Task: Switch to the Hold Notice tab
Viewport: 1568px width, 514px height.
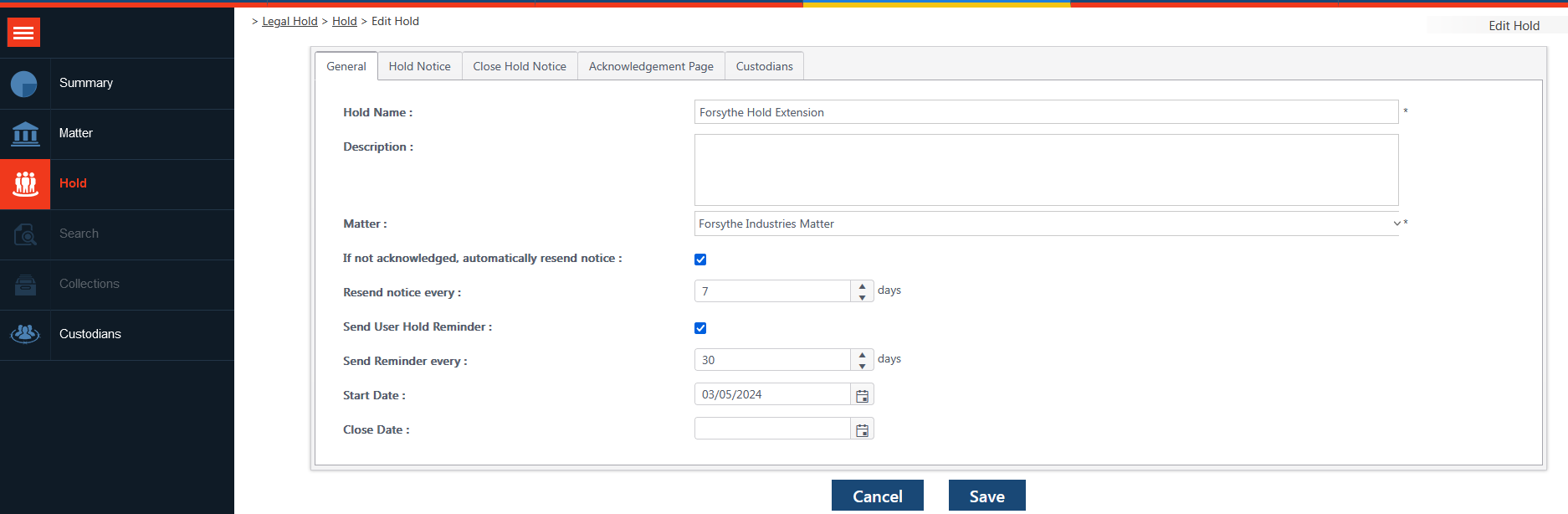Action: click(419, 66)
